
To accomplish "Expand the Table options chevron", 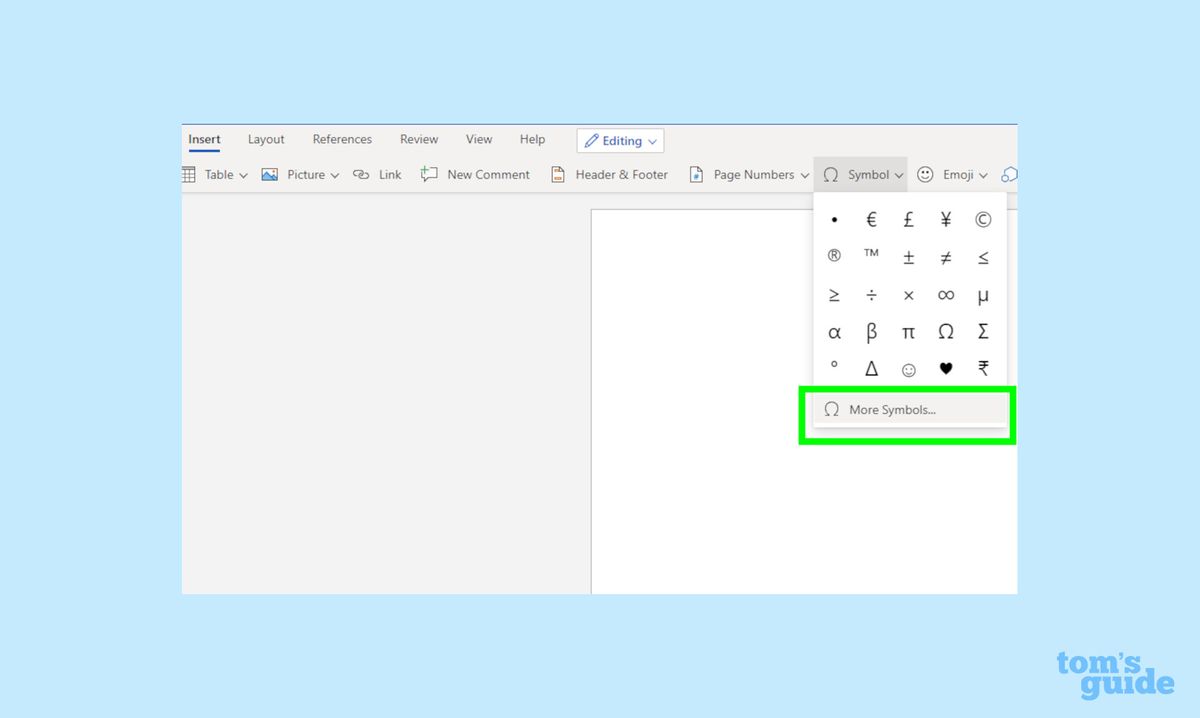I will click(x=243, y=174).
